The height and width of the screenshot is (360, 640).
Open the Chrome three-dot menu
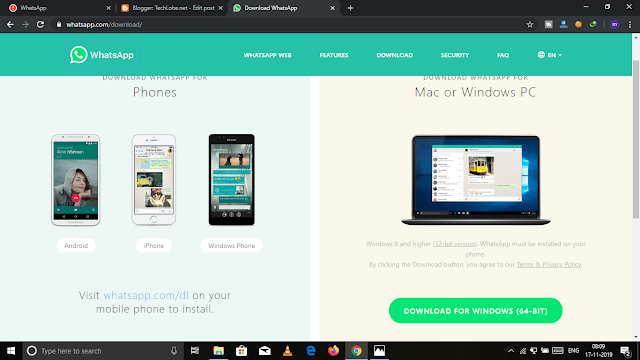click(630, 24)
